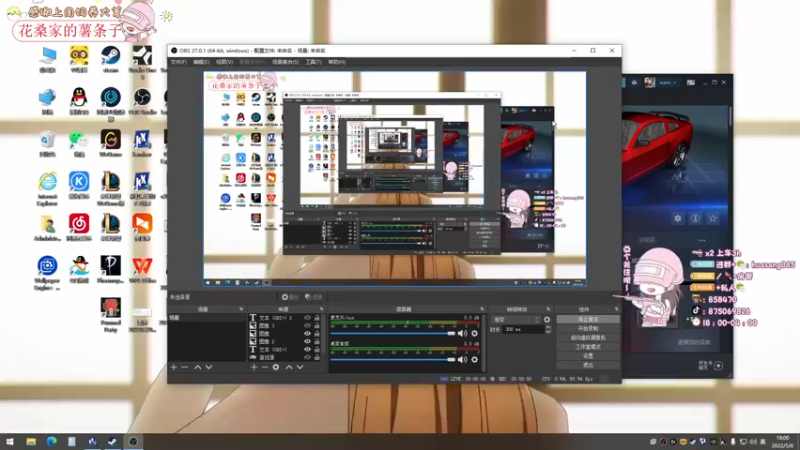This screenshot has height=450, width=800.
Task: Open settings gear for 桌面音频 audio
Action: [474, 360]
